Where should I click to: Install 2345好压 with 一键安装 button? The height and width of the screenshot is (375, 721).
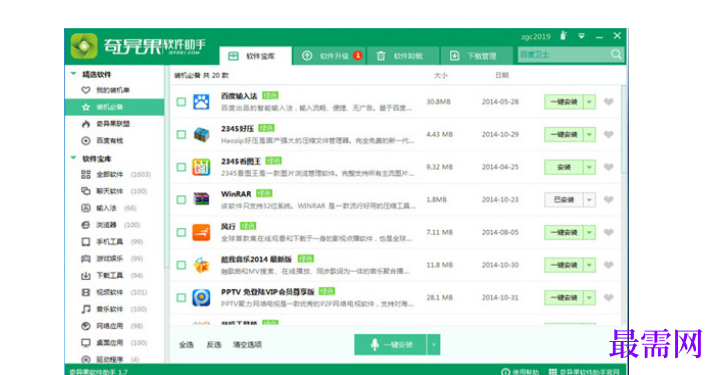click(564, 134)
